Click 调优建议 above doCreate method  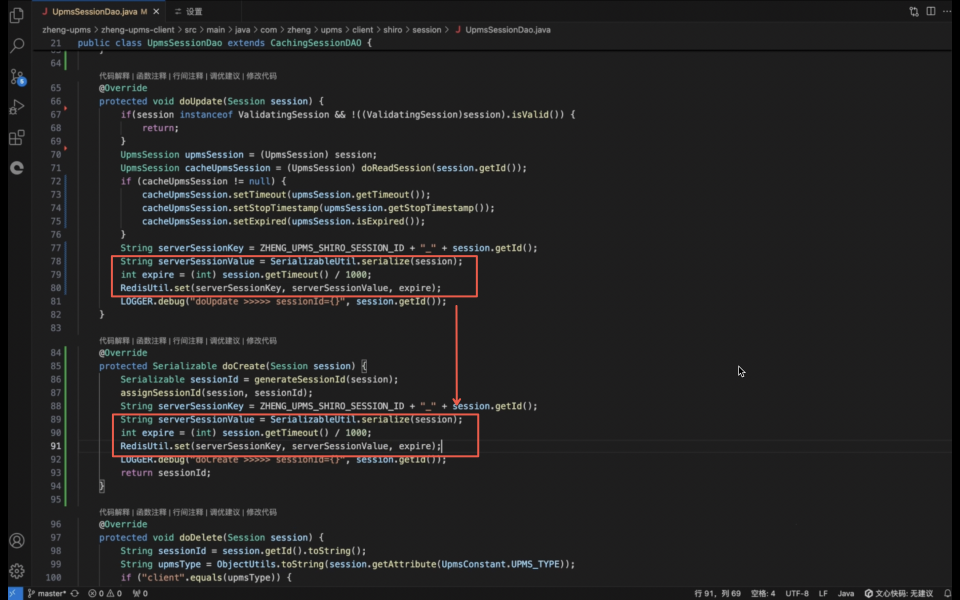coord(225,340)
